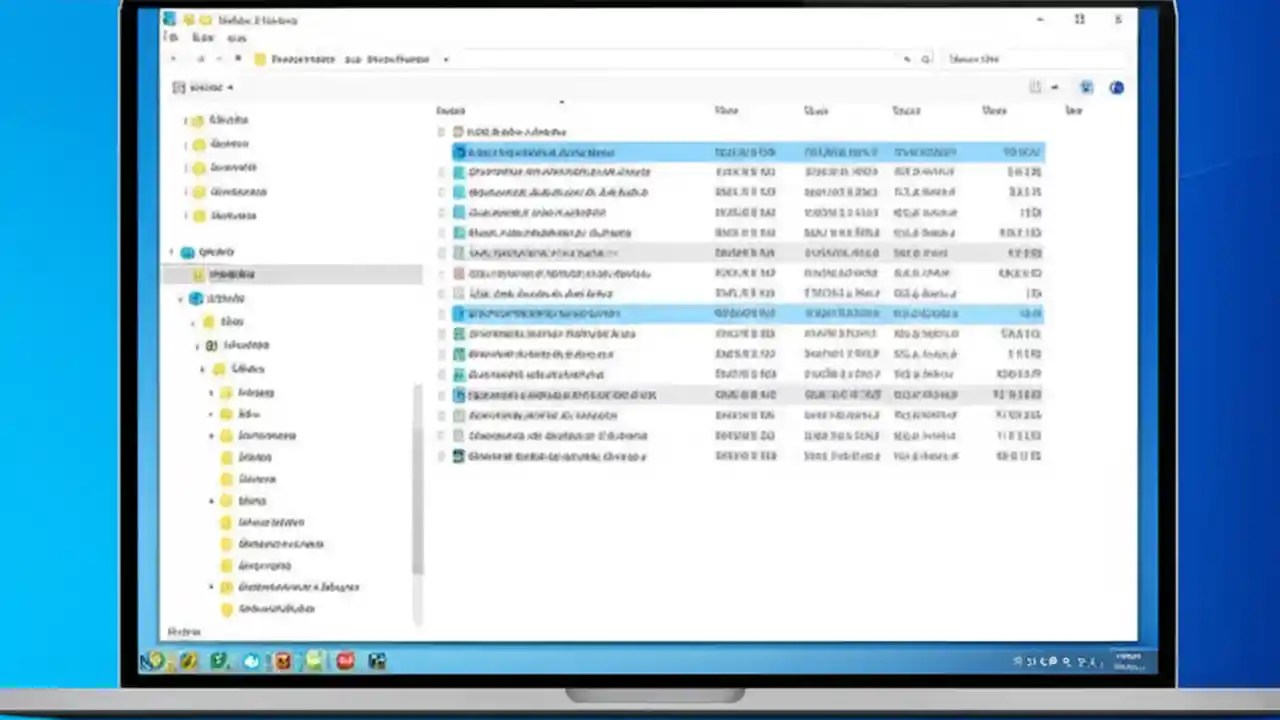Viewport: 1280px width, 720px height.
Task: Click the back navigation arrow
Action: tap(173, 59)
